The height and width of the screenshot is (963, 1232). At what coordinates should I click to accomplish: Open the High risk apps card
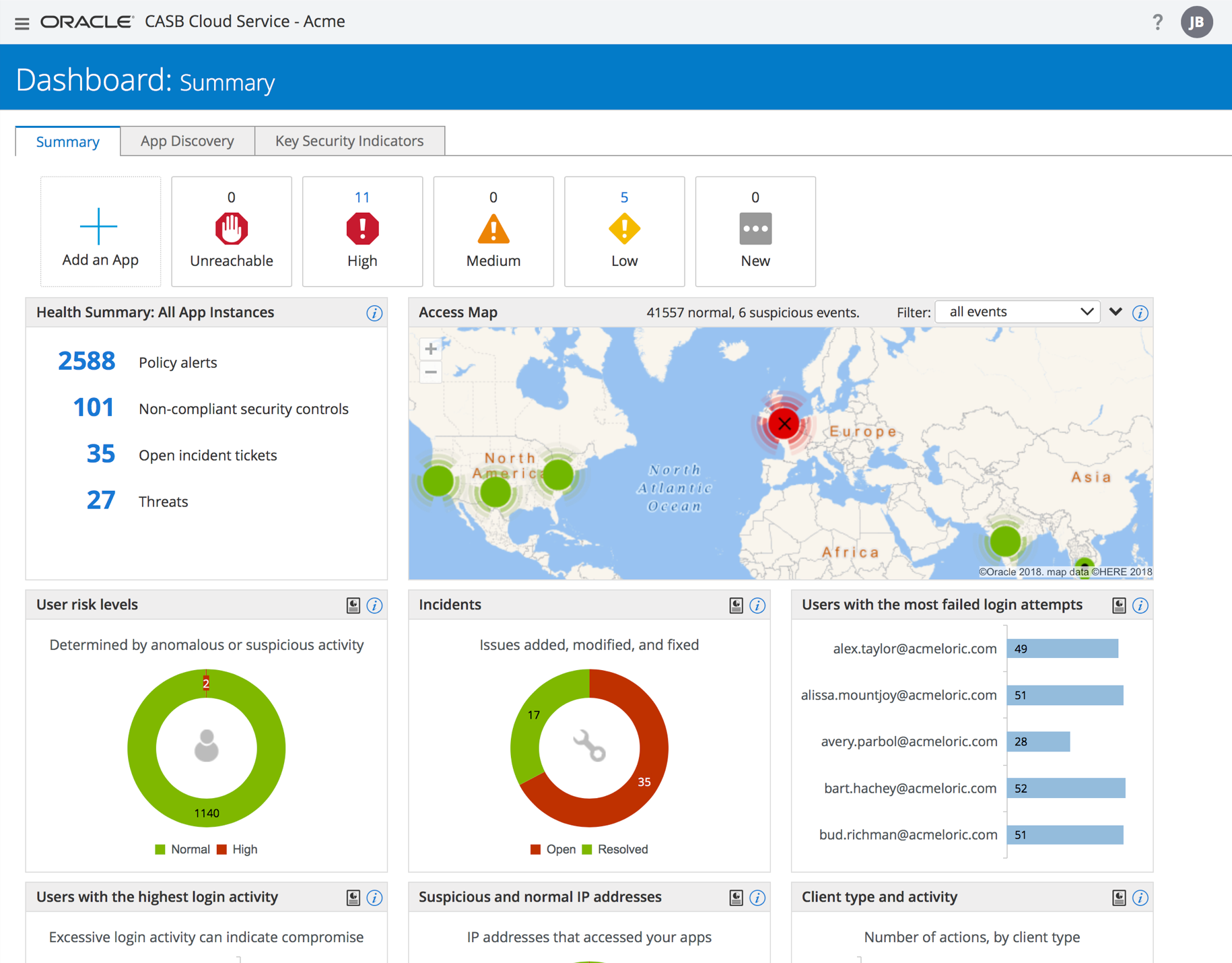coord(362,232)
